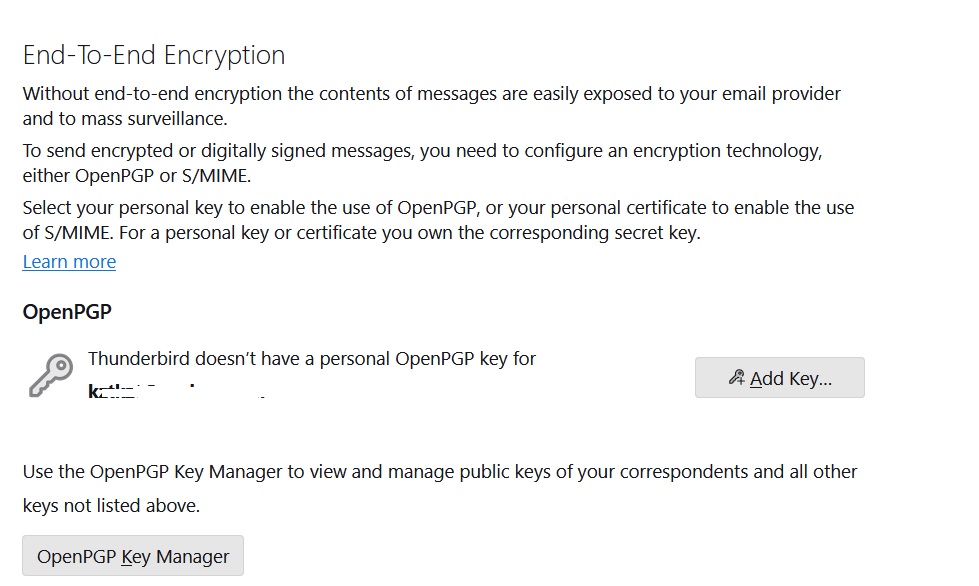The image size is (979, 586).
Task: Click the line "keys not listed above."
Action: pos(111,505)
